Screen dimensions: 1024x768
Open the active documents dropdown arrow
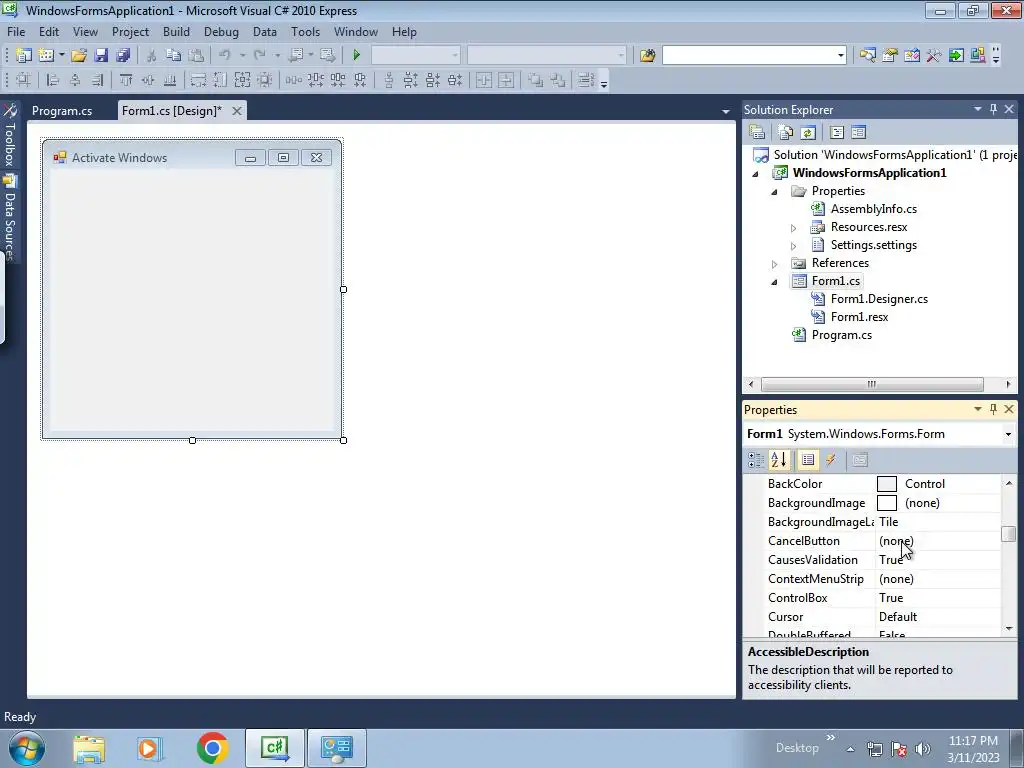[726, 112]
